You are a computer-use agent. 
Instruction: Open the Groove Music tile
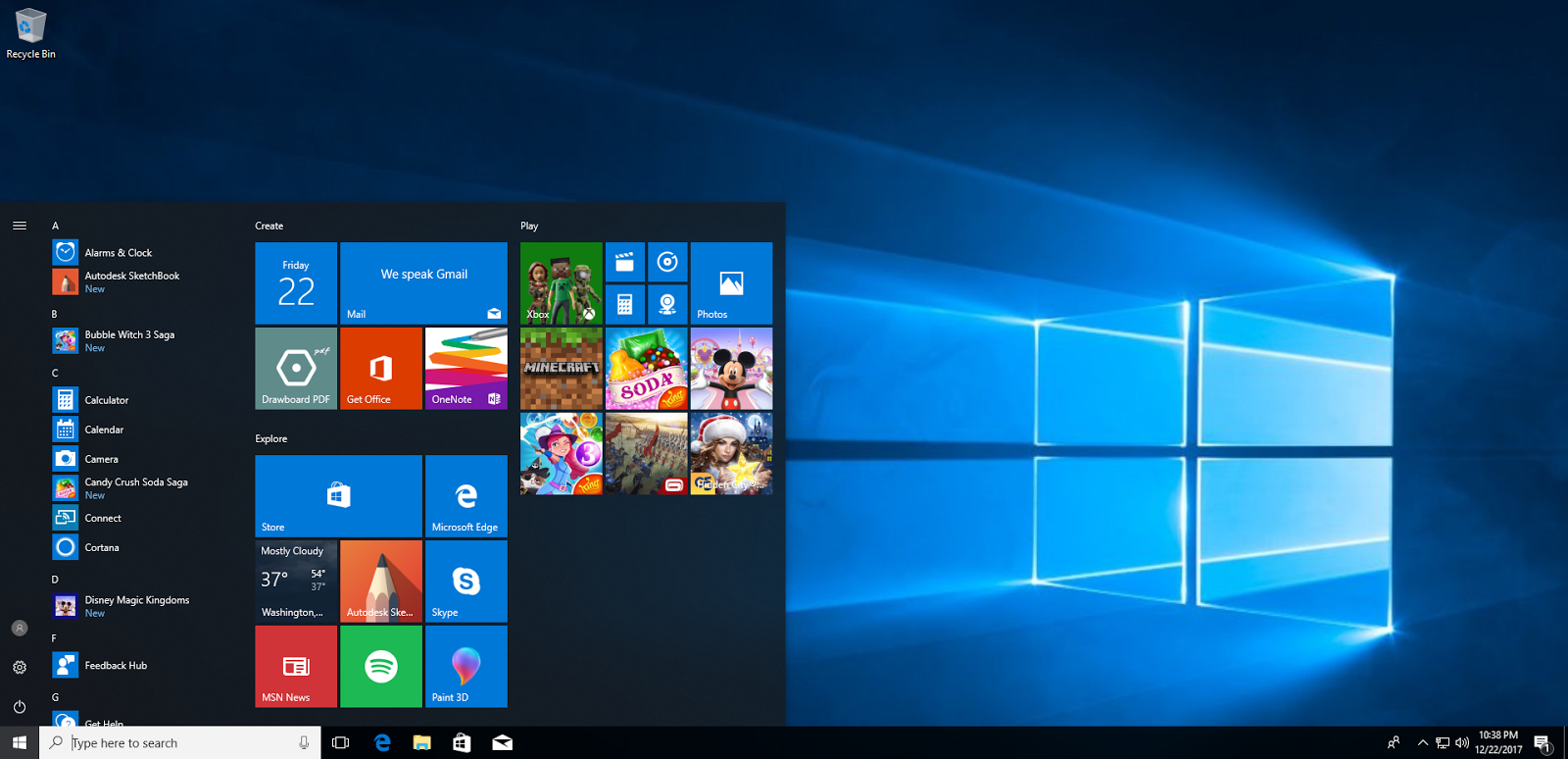pos(667,262)
